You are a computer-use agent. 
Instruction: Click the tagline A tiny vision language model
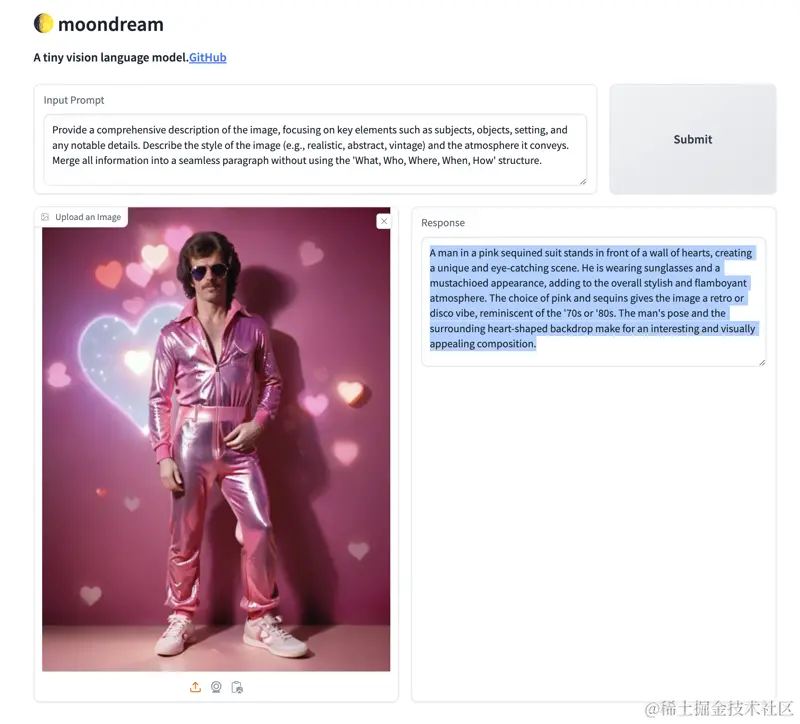tap(111, 57)
